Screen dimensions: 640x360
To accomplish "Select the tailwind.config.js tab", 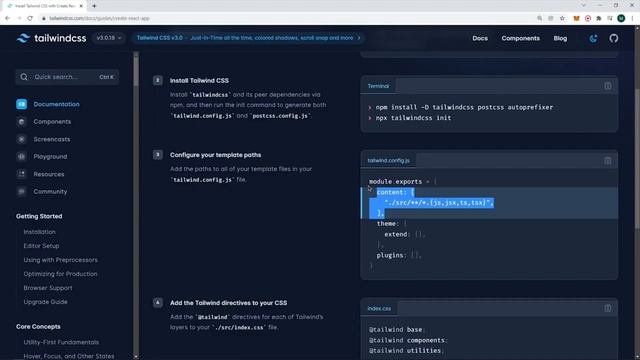I will point(389,160).
